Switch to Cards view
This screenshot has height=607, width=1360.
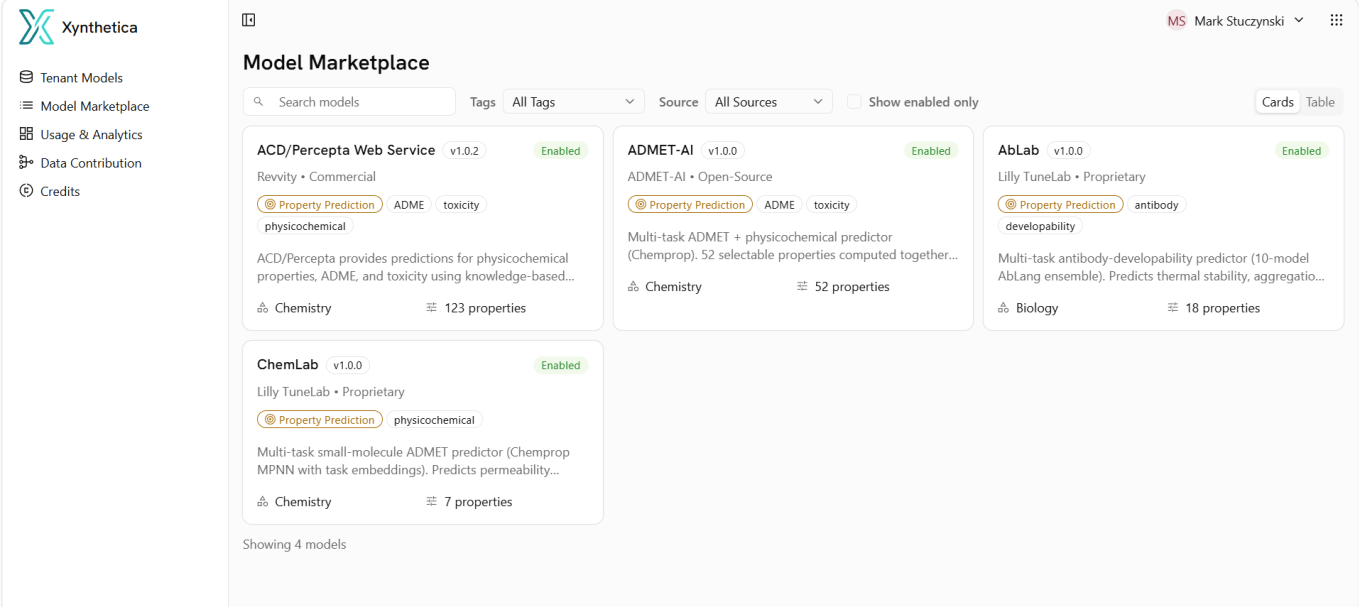pos(1278,102)
